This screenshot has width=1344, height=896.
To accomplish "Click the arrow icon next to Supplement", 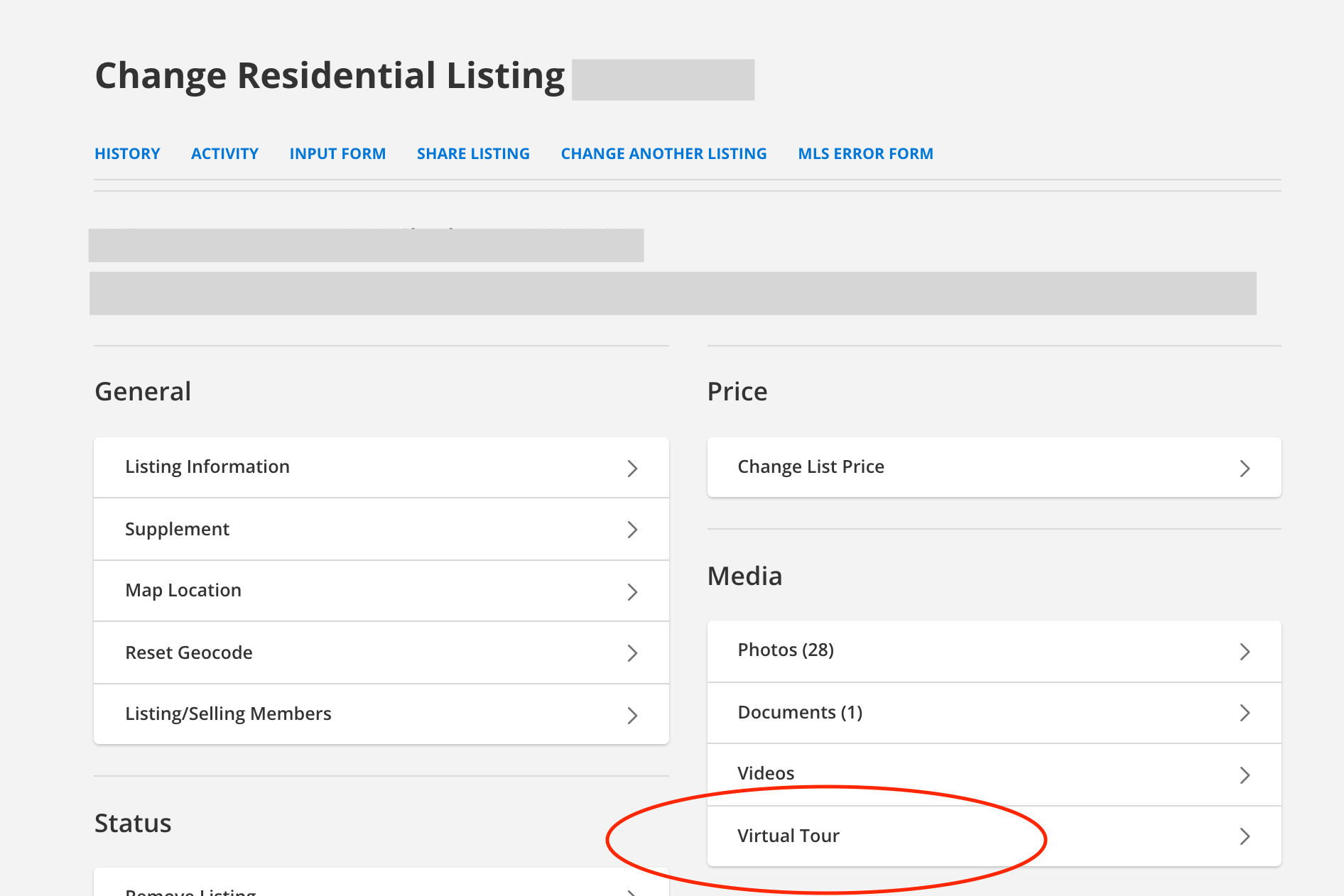I will coord(632,530).
